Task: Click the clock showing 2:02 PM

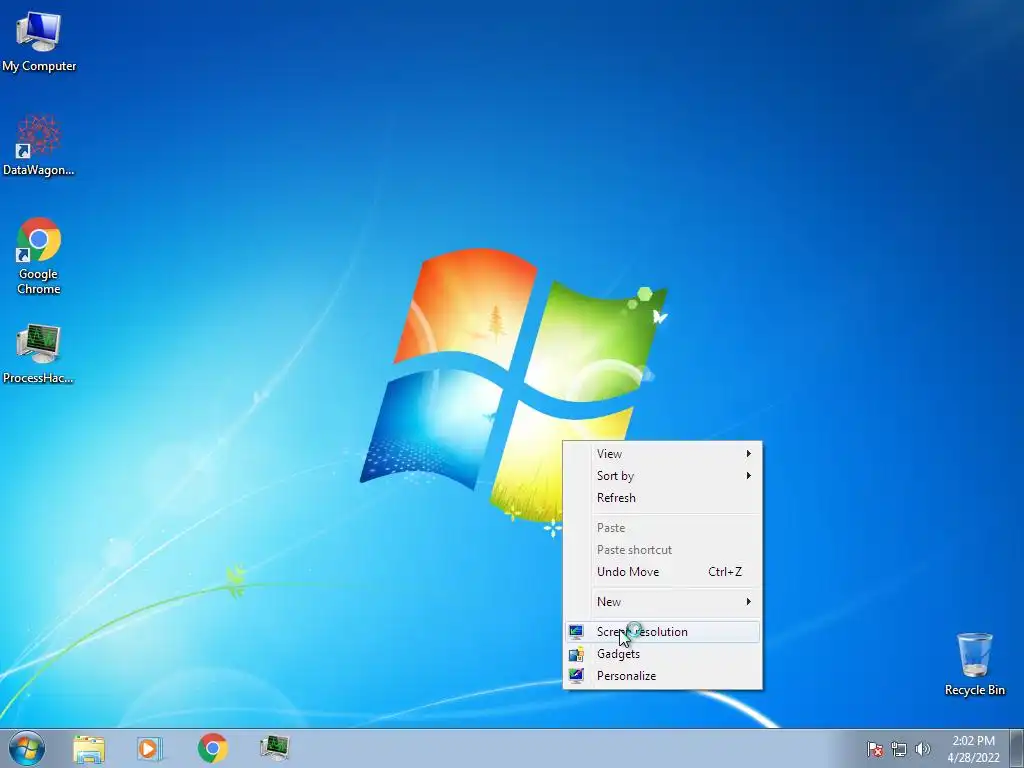Action: coord(973,741)
